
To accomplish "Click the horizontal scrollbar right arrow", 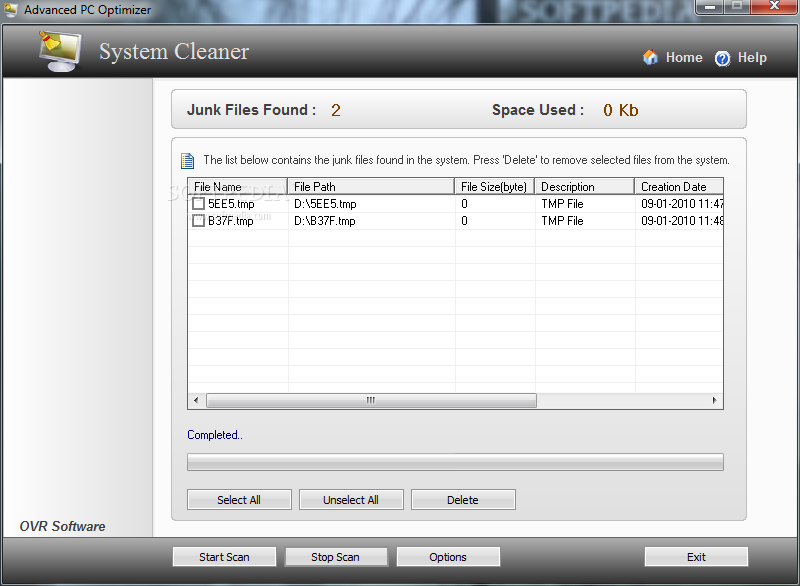I will [715, 400].
